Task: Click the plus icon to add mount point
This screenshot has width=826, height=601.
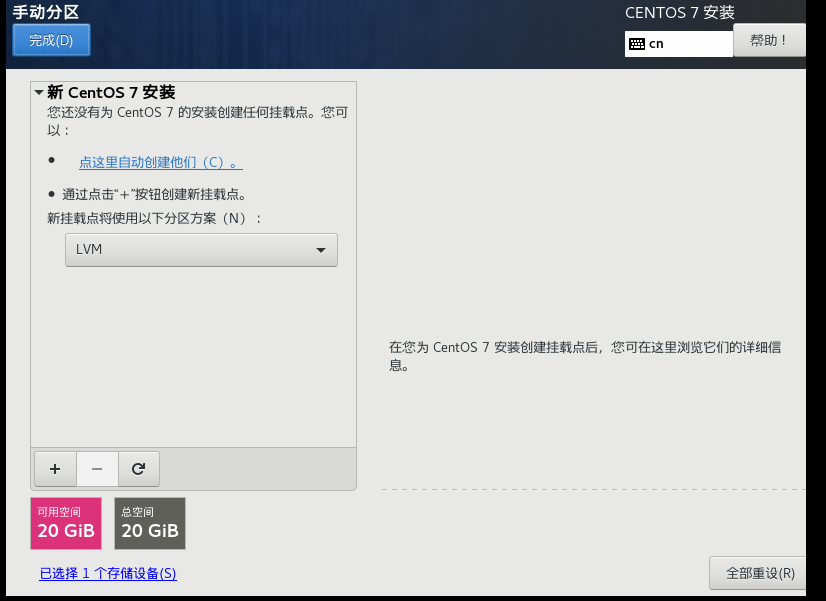Action: pyautogui.click(x=55, y=469)
